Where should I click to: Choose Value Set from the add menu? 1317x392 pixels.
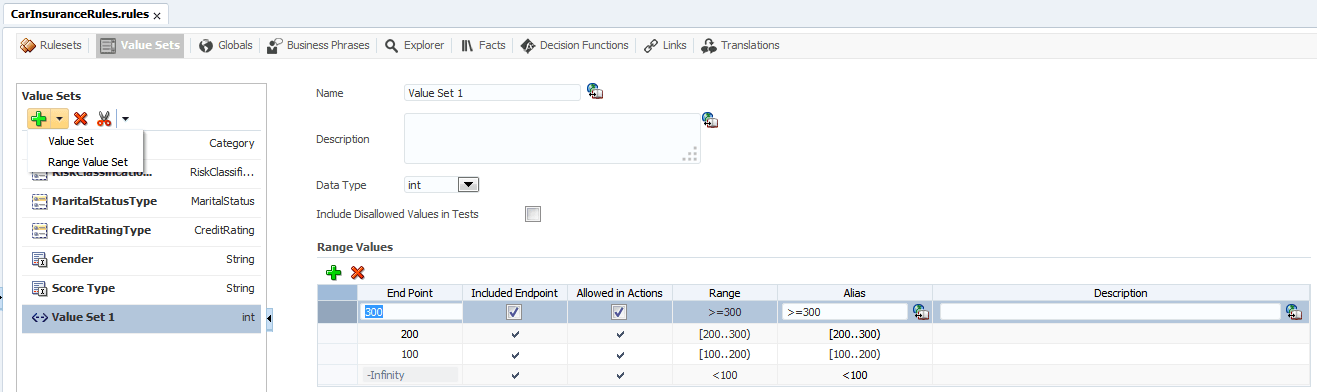(x=71, y=141)
